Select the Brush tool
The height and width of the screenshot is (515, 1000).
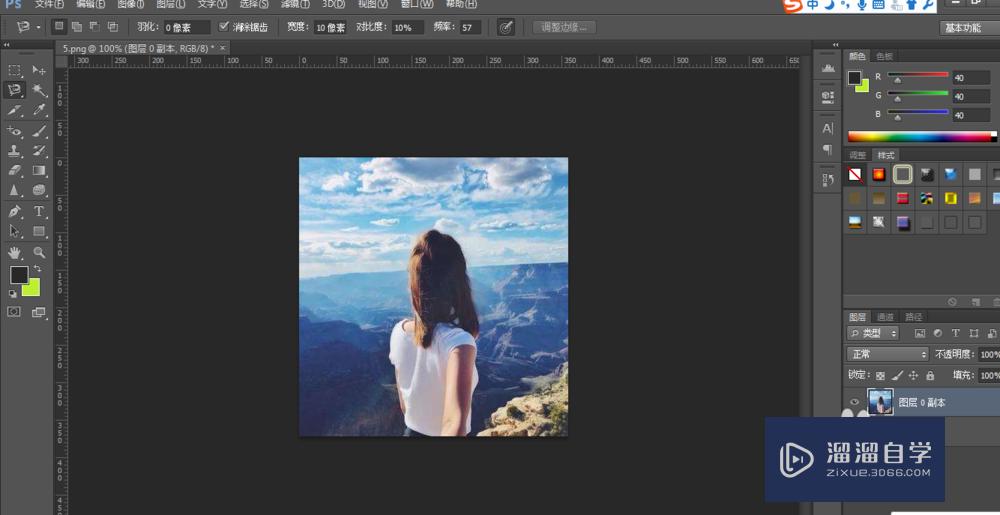[x=39, y=131]
